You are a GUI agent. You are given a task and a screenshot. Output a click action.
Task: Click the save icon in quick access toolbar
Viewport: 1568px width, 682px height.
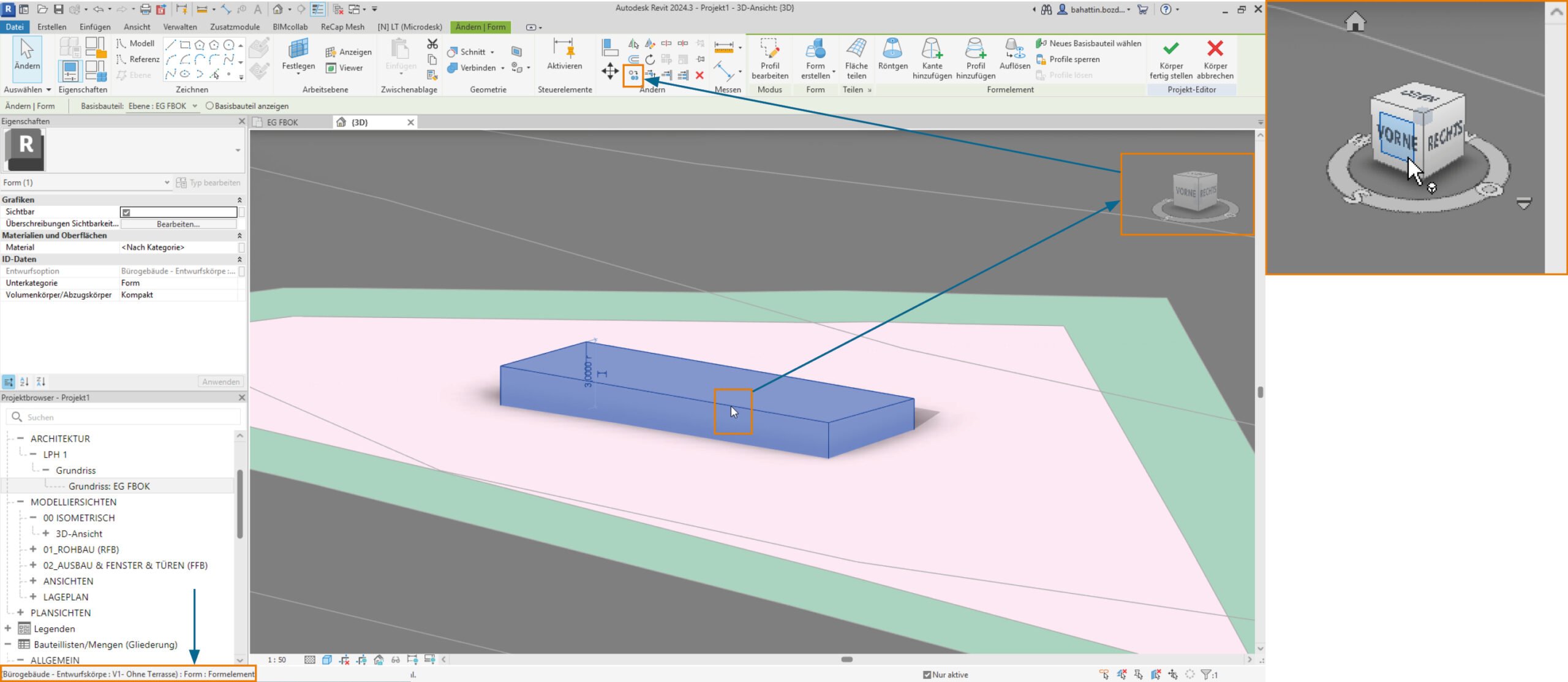[x=58, y=9]
